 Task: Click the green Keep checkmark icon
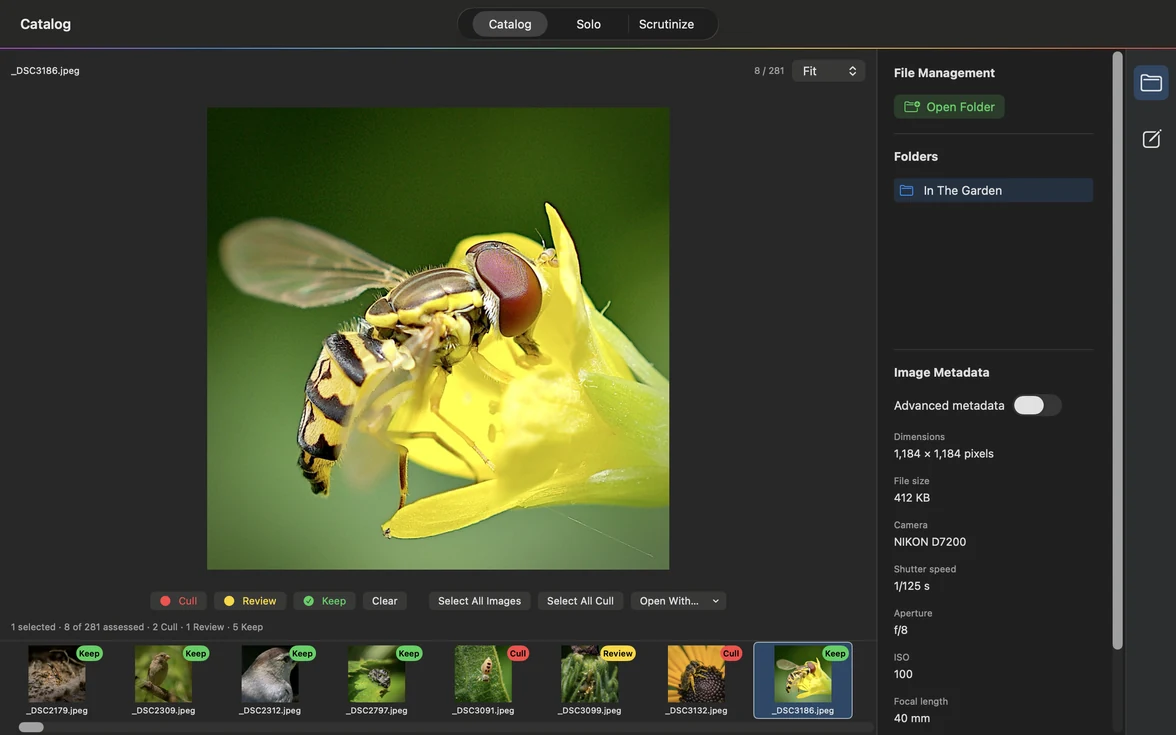click(x=308, y=601)
